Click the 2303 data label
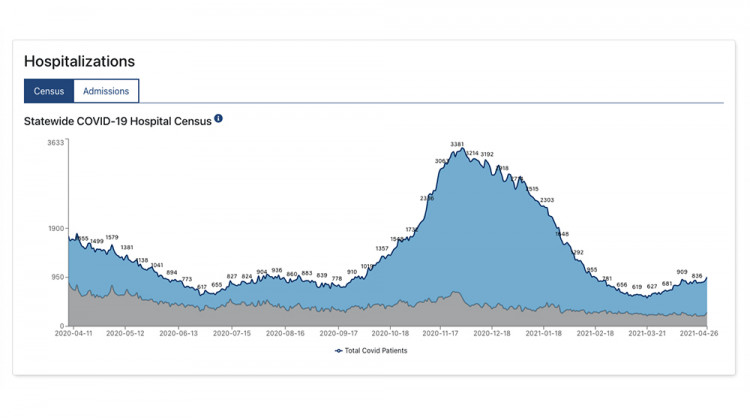 547,200
